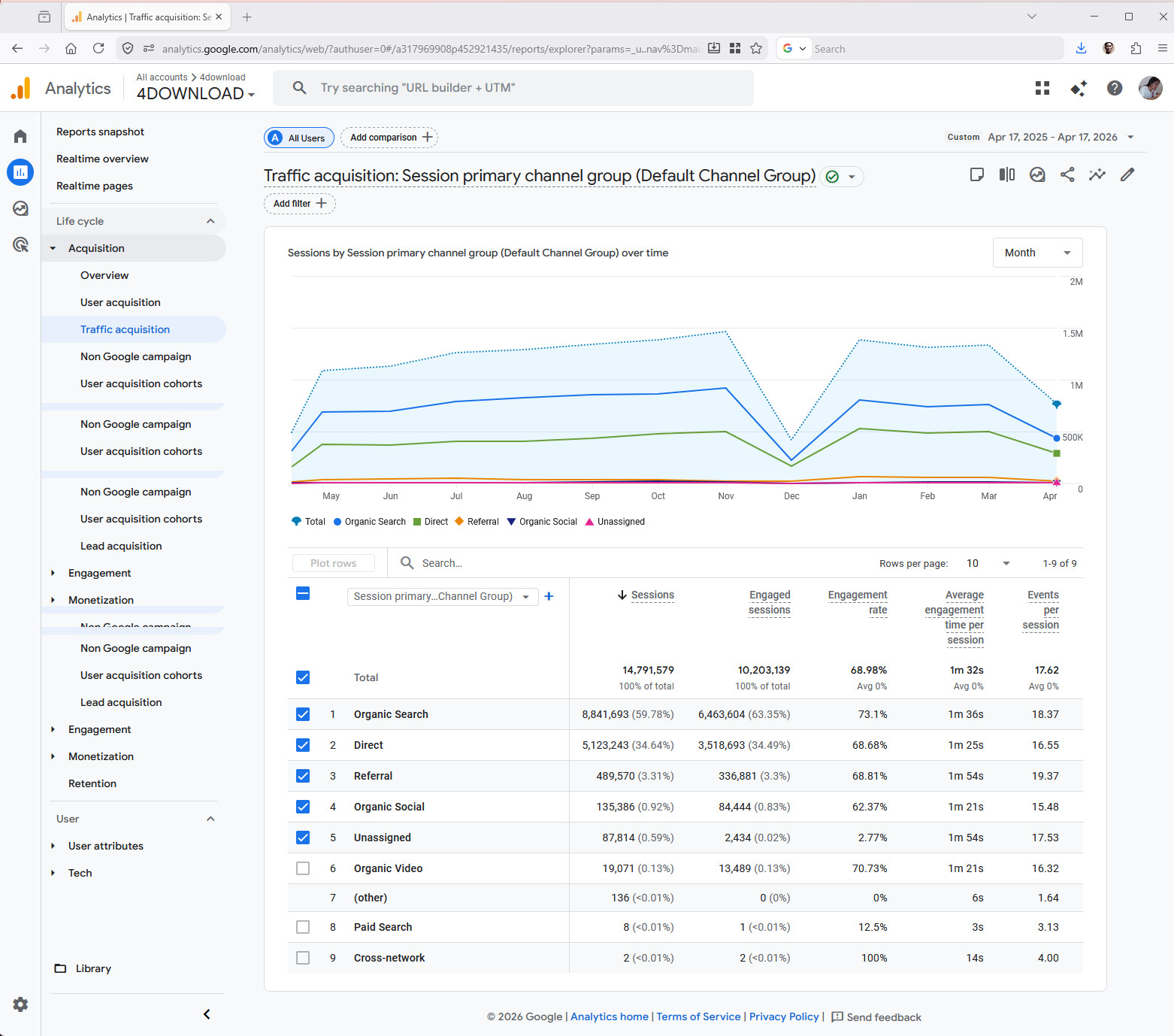
Task: Open the Explore icon in left rail
Action: click(20, 208)
